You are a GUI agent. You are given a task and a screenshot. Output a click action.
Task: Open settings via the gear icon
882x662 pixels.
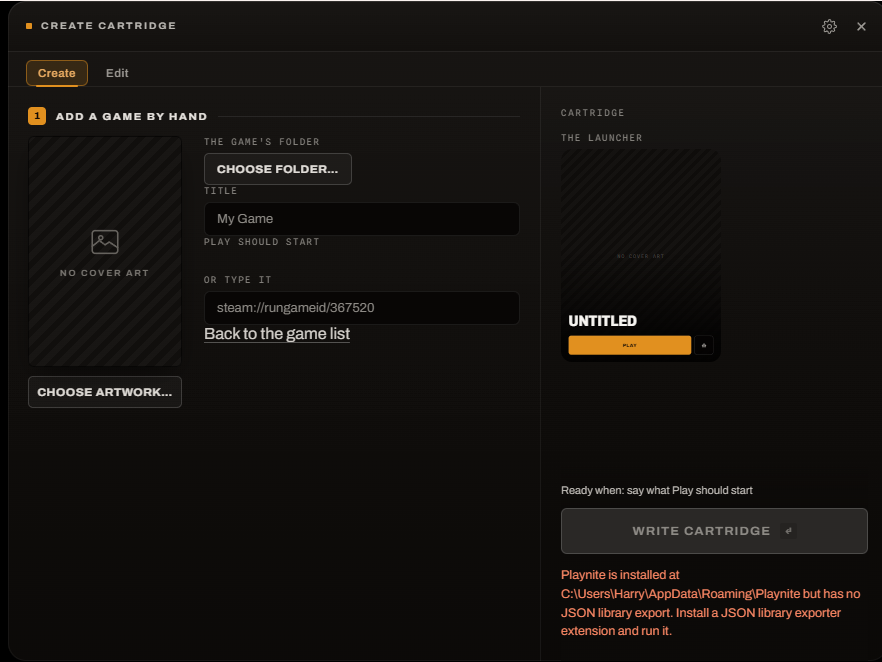(x=829, y=26)
